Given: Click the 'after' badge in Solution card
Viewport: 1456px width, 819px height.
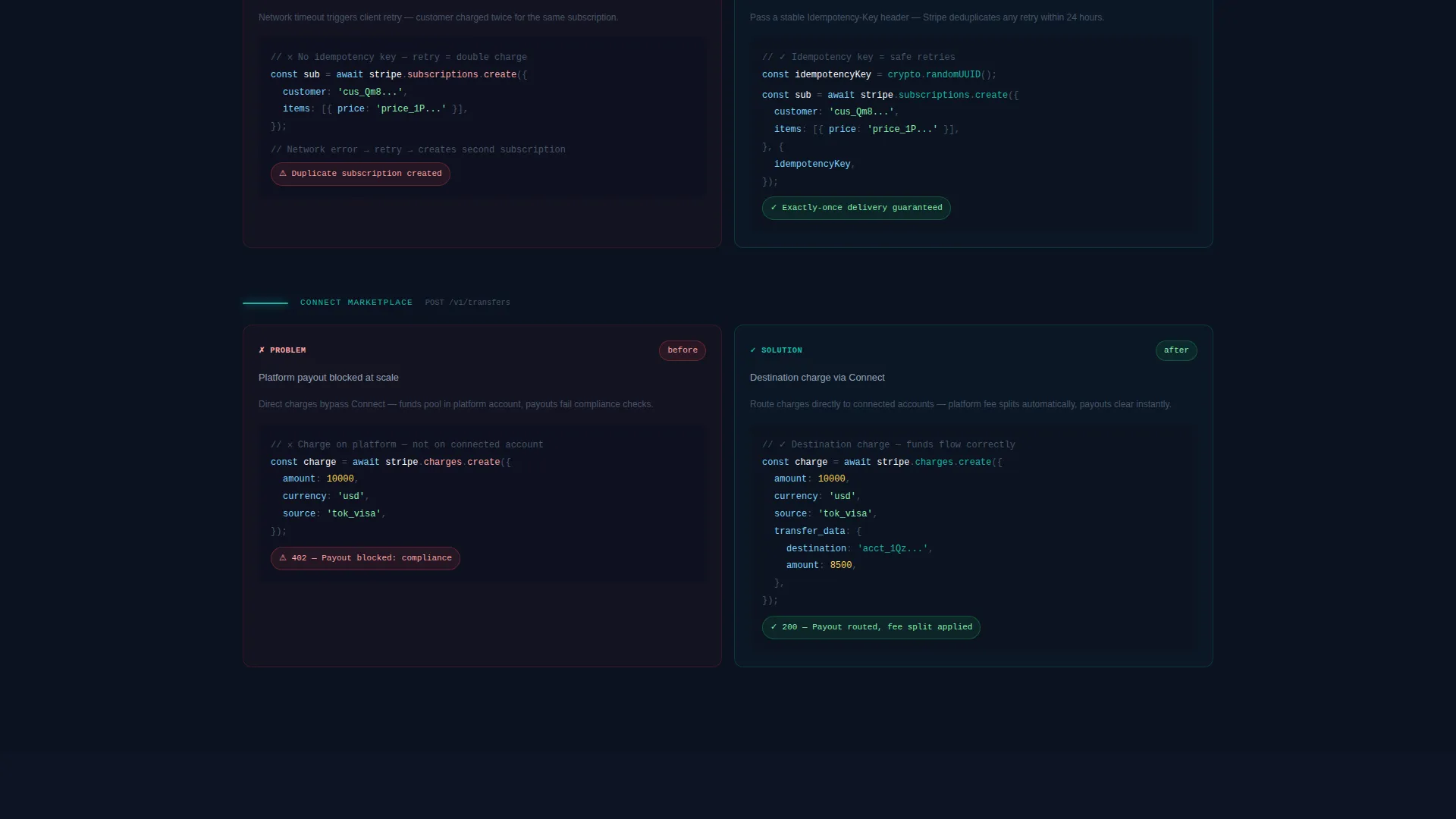Looking at the screenshot, I should click(x=1176, y=350).
